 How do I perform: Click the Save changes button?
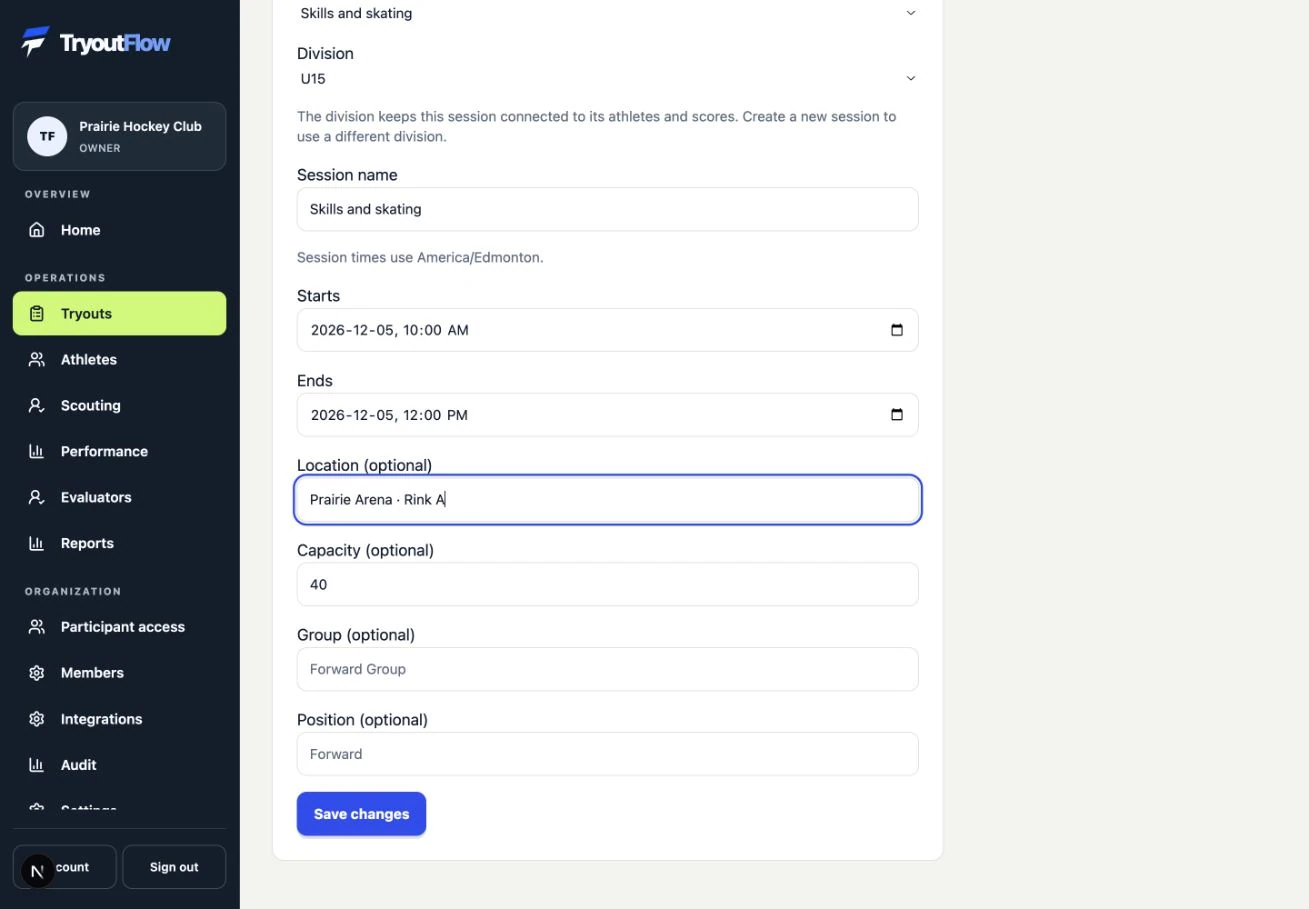(361, 814)
